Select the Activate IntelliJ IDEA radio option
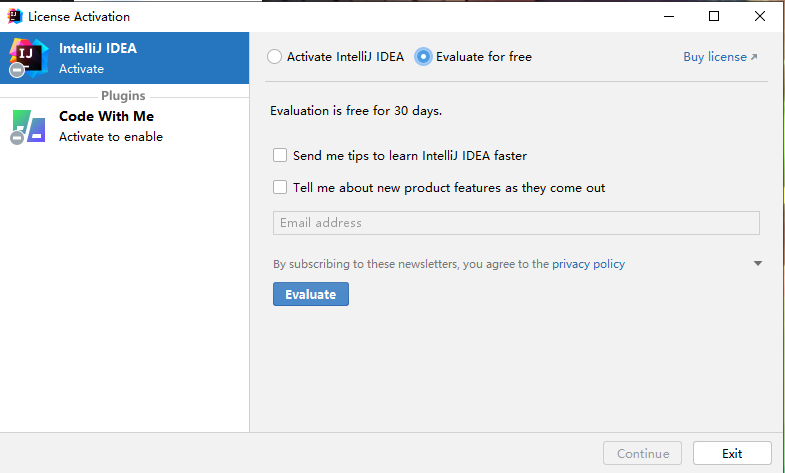The image size is (785, 473). point(275,57)
